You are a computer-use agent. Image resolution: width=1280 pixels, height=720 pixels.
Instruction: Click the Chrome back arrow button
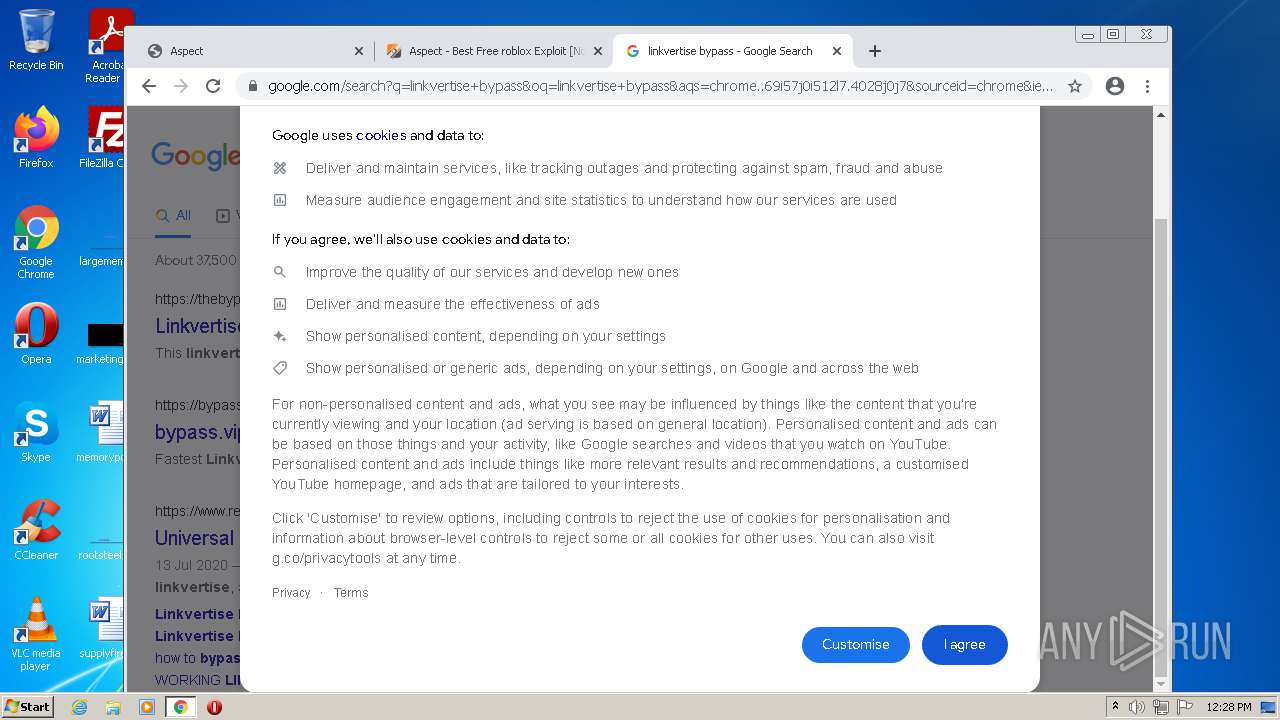[x=149, y=86]
